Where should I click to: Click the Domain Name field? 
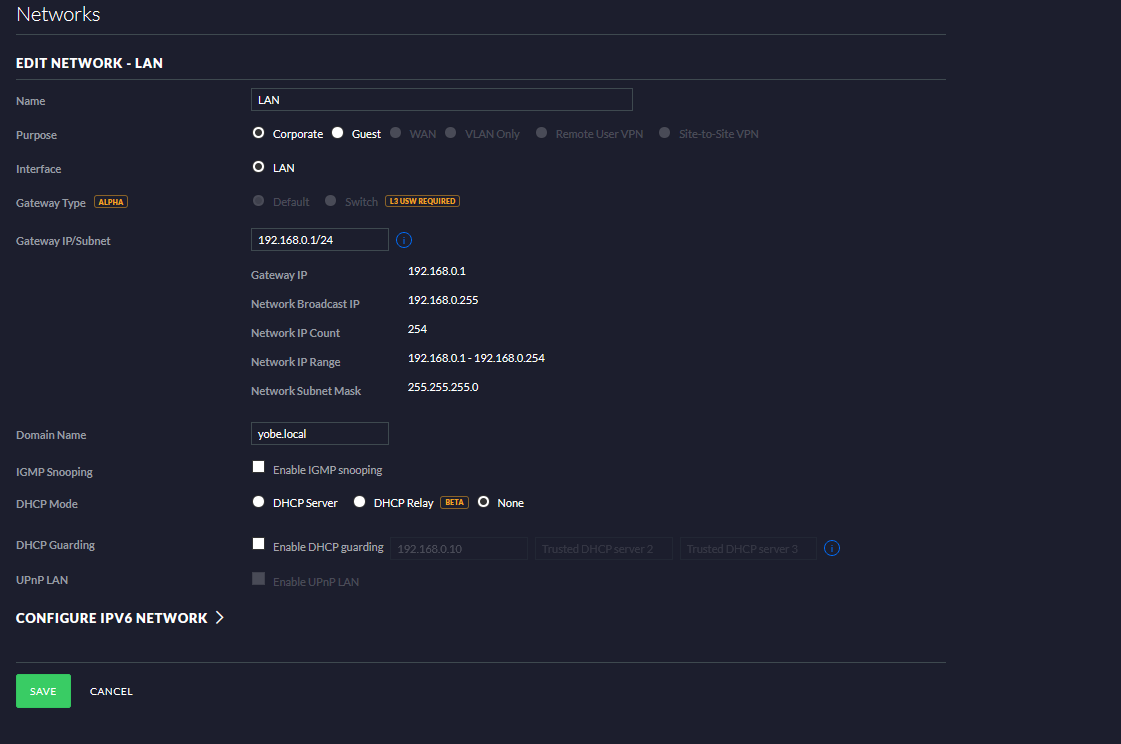pos(319,433)
